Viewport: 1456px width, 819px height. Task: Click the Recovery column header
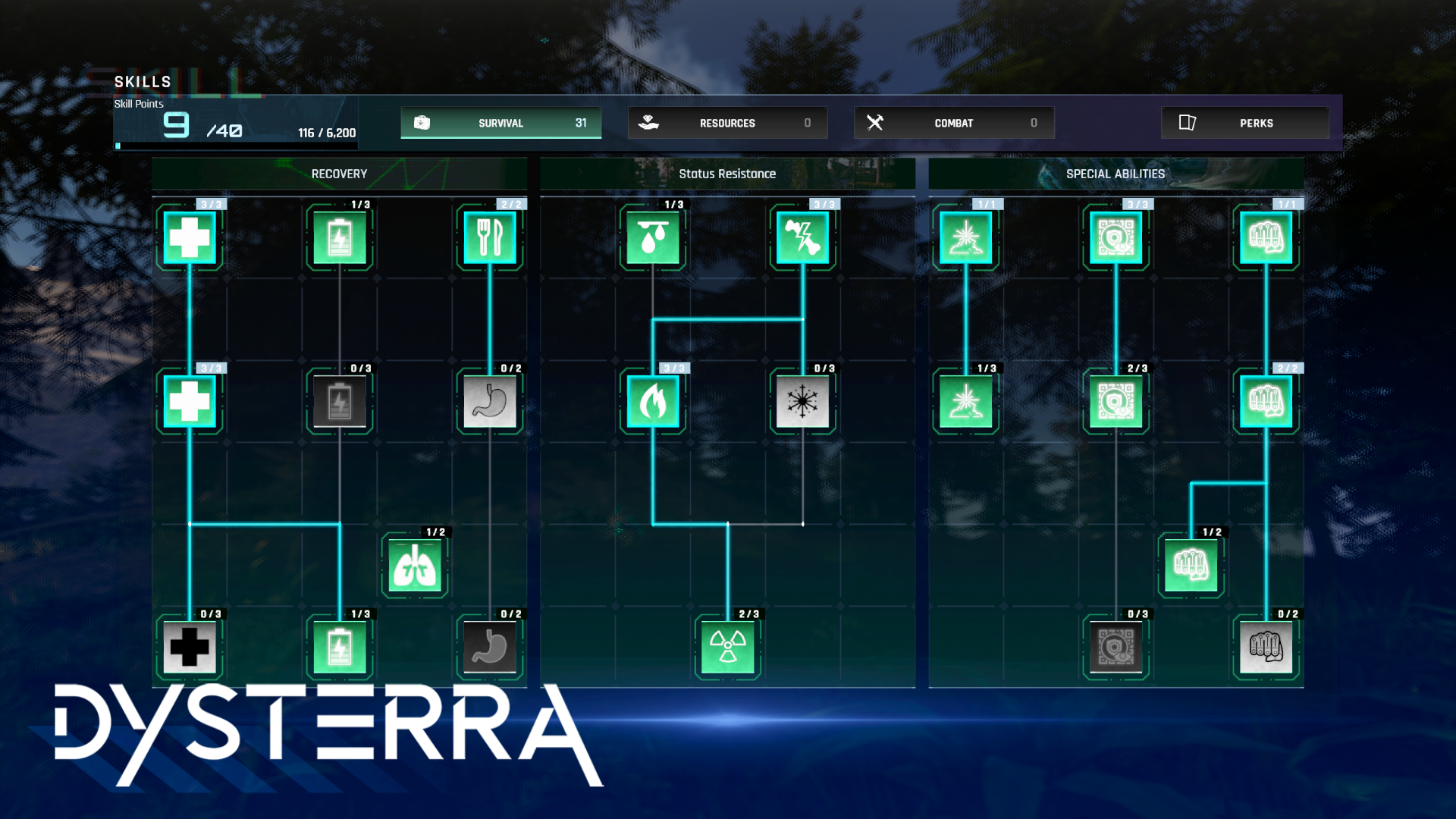pyautogui.click(x=339, y=174)
